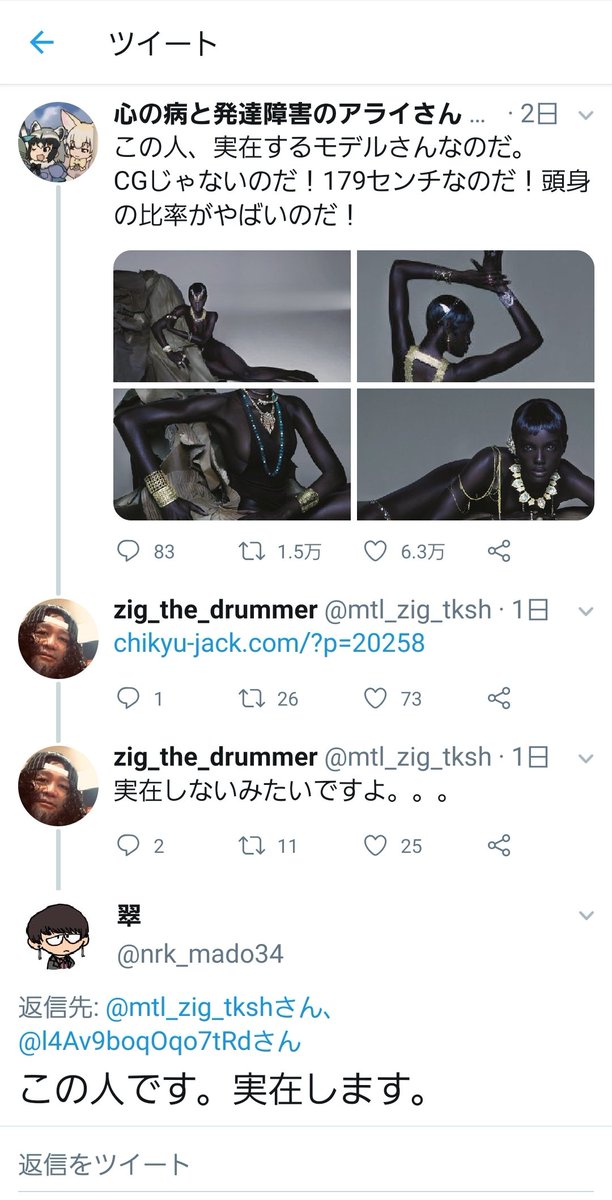612x1200 pixels.
Task: Reply to the original tweet with 83 replies
Action: pos(129,551)
